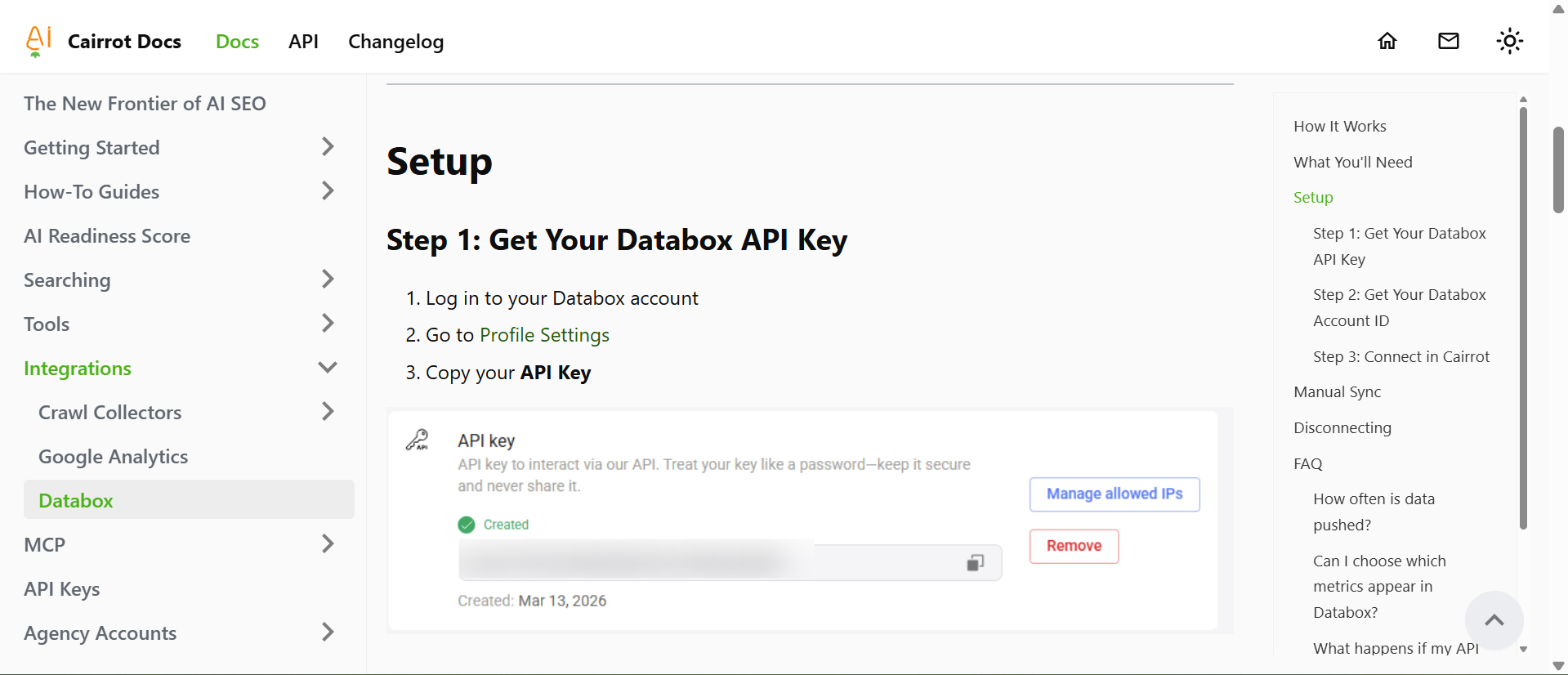Screen dimensions: 1568x675
Task: Open the mail envelope icon
Action: tap(1449, 41)
